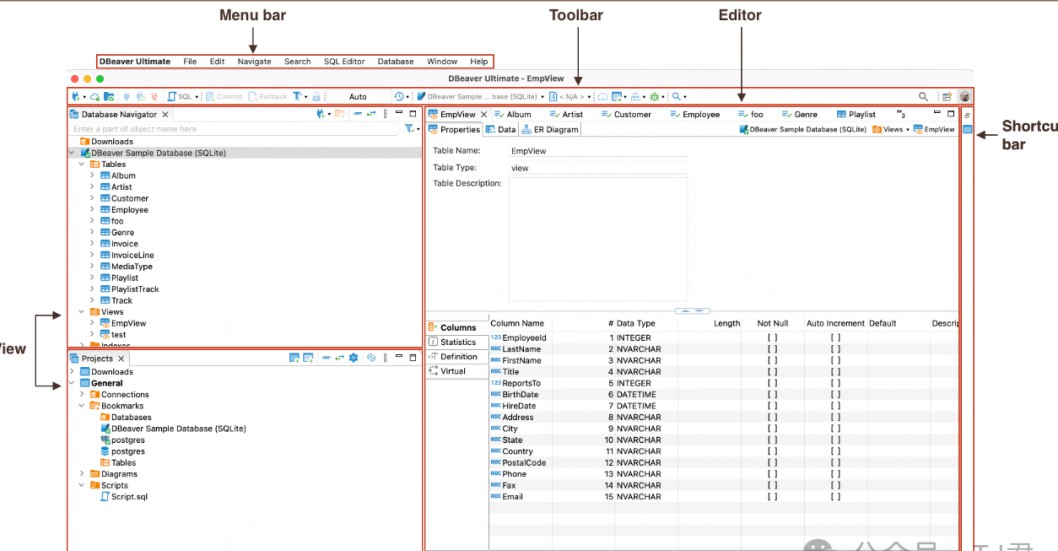Image resolution: width=1058 pixels, height=551 pixels.
Task: Switch to the Employee editor tab
Action: click(695, 115)
